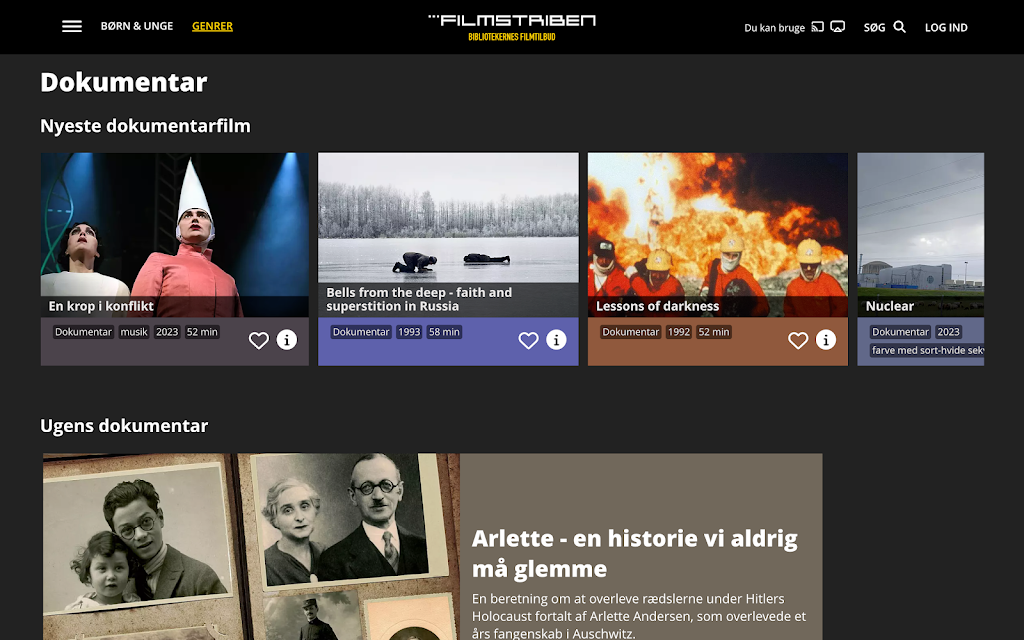Click the AirPlay icon in header
This screenshot has width=1024, height=640.
(838, 27)
